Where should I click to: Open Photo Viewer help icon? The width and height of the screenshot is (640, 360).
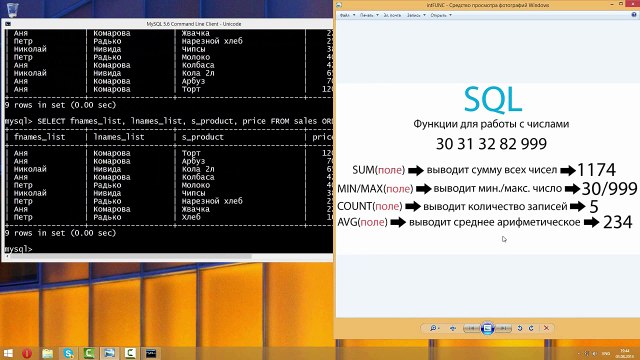coord(634,15)
